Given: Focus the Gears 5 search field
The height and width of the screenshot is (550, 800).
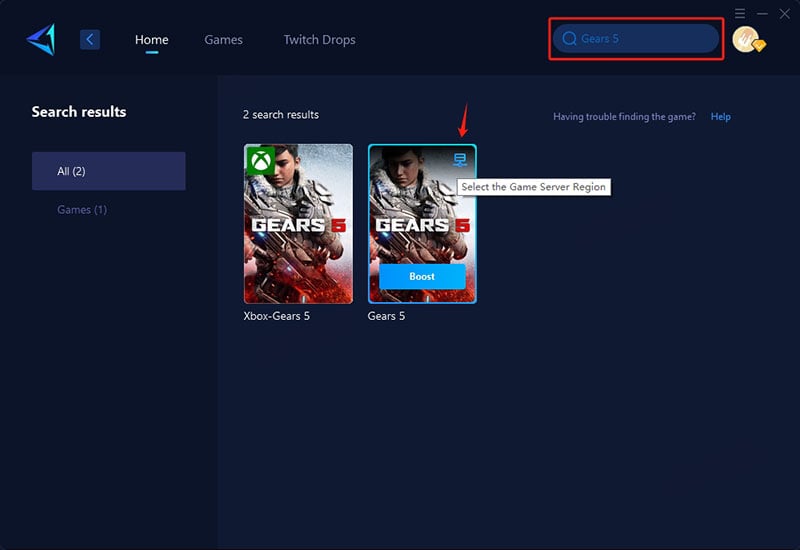Looking at the screenshot, I should (636, 39).
